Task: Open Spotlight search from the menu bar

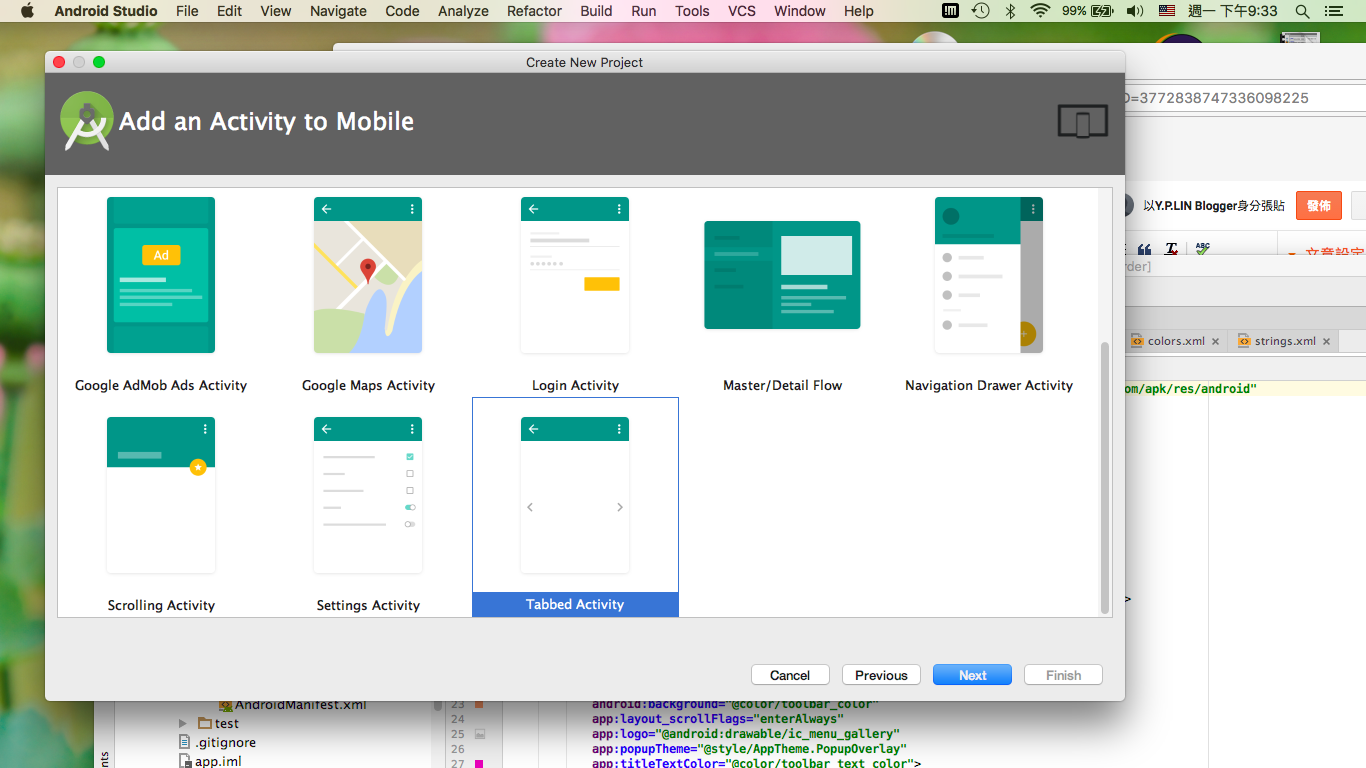Action: (x=1300, y=11)
